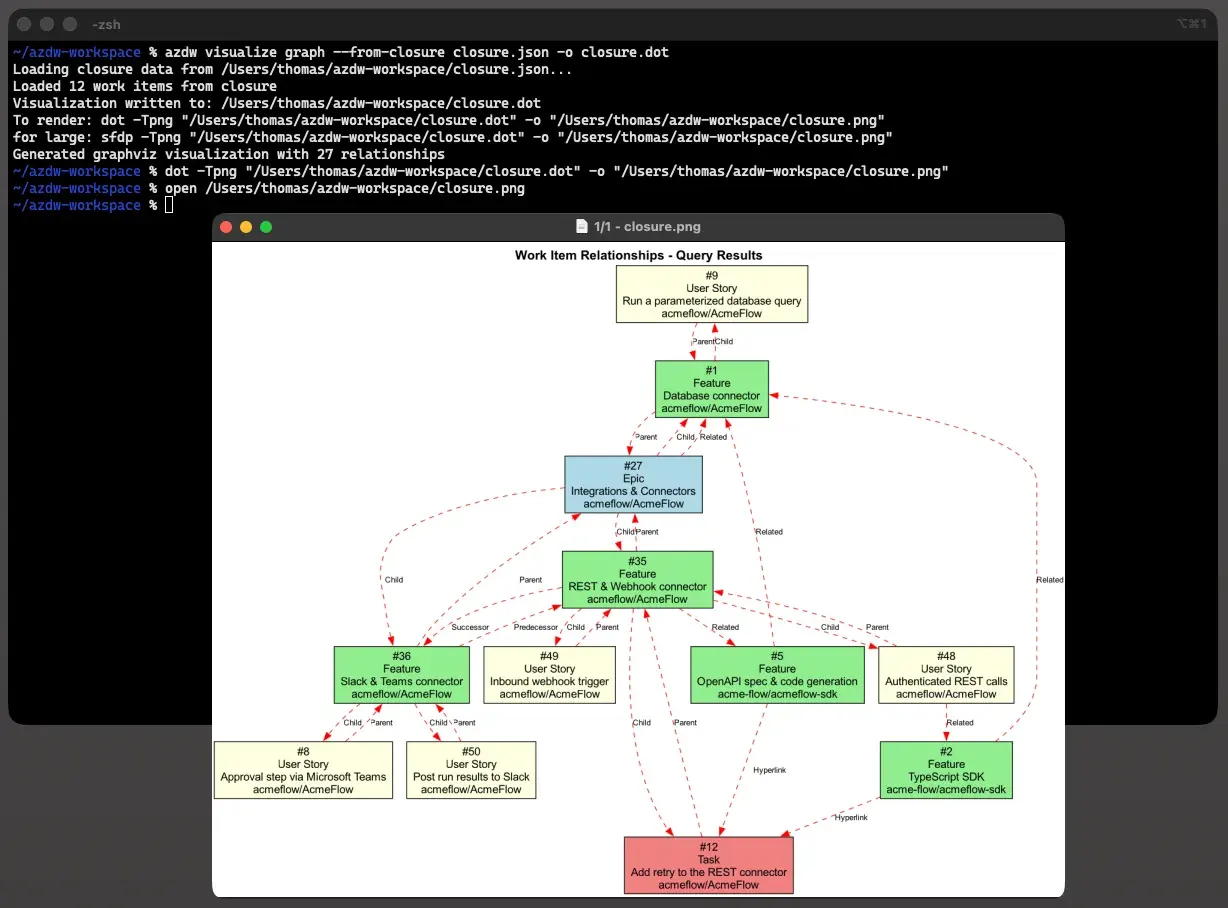The height and width of the screenshot is (908, 1228).
Task: Select the #5 OpenAPI spec & code generation node
Action: [777, 675]
